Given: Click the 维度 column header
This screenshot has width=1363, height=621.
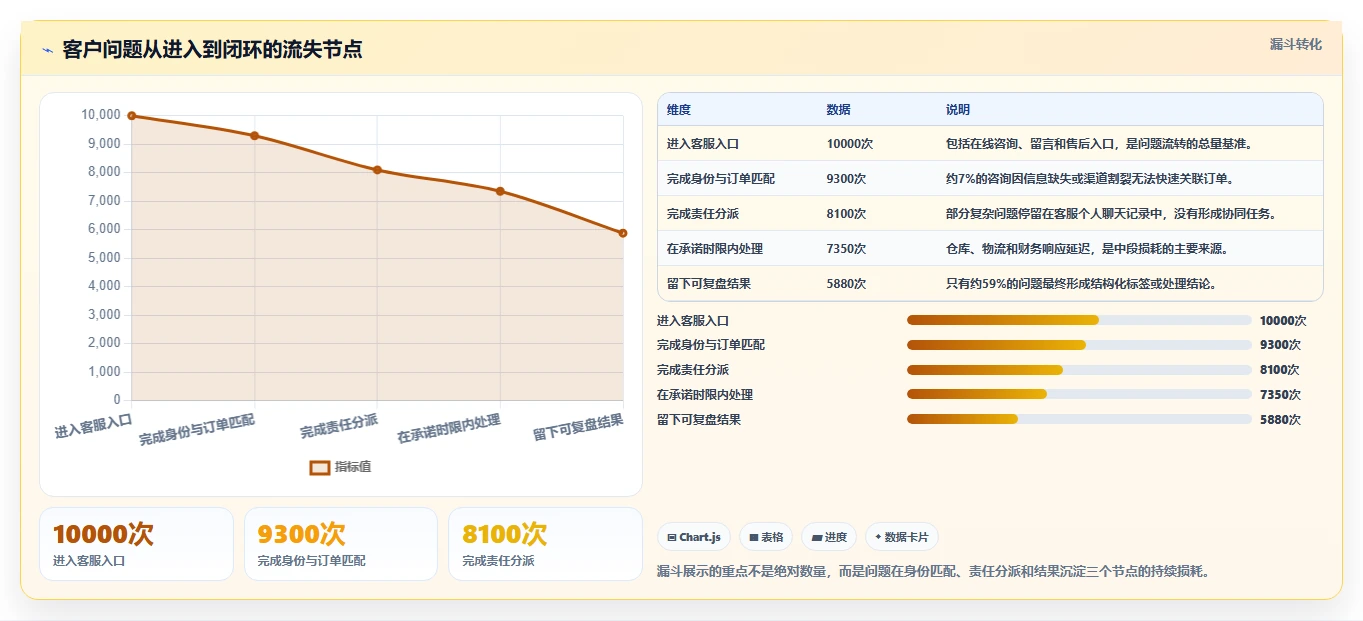Looking at the screenshot, I should point(679,110).
